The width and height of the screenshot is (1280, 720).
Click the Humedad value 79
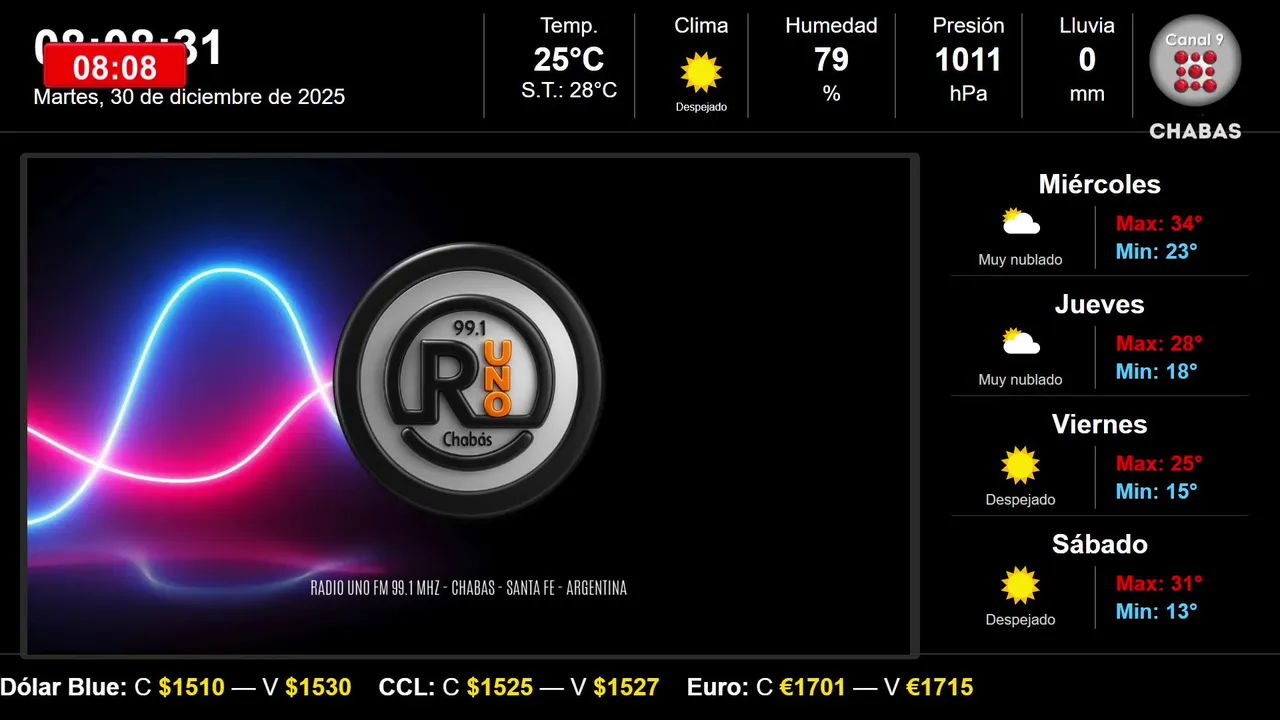[831, 60]
